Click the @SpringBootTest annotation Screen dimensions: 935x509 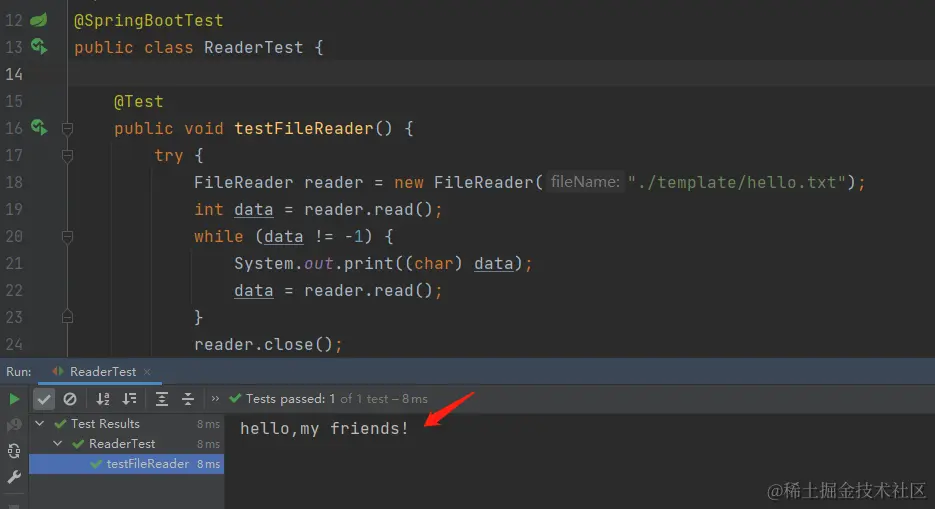[x=148, y=21]
